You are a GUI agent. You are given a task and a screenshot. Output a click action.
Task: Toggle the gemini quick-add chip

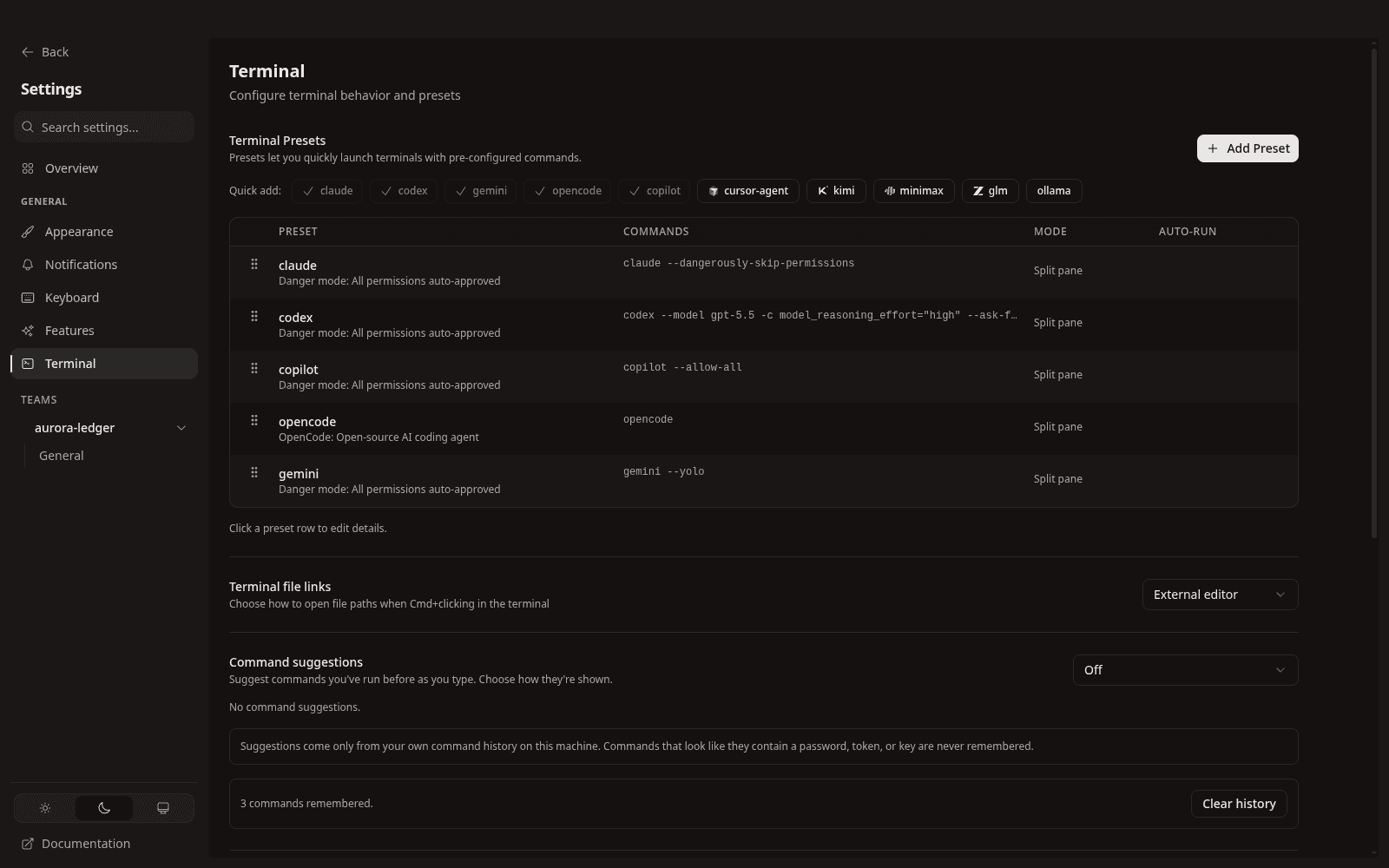point(481,191)
